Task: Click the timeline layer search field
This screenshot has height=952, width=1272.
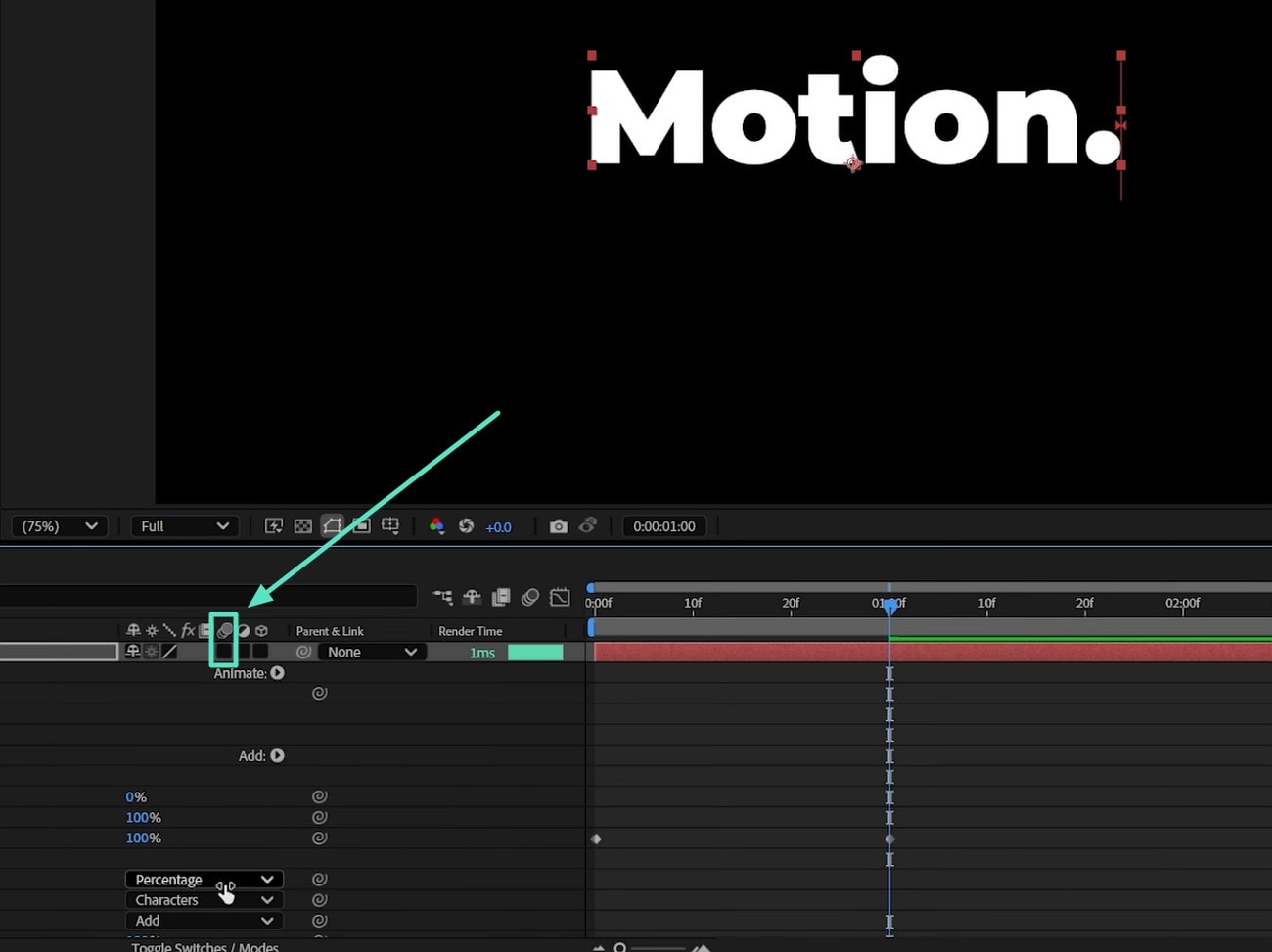Action: (x=208, y=596)
